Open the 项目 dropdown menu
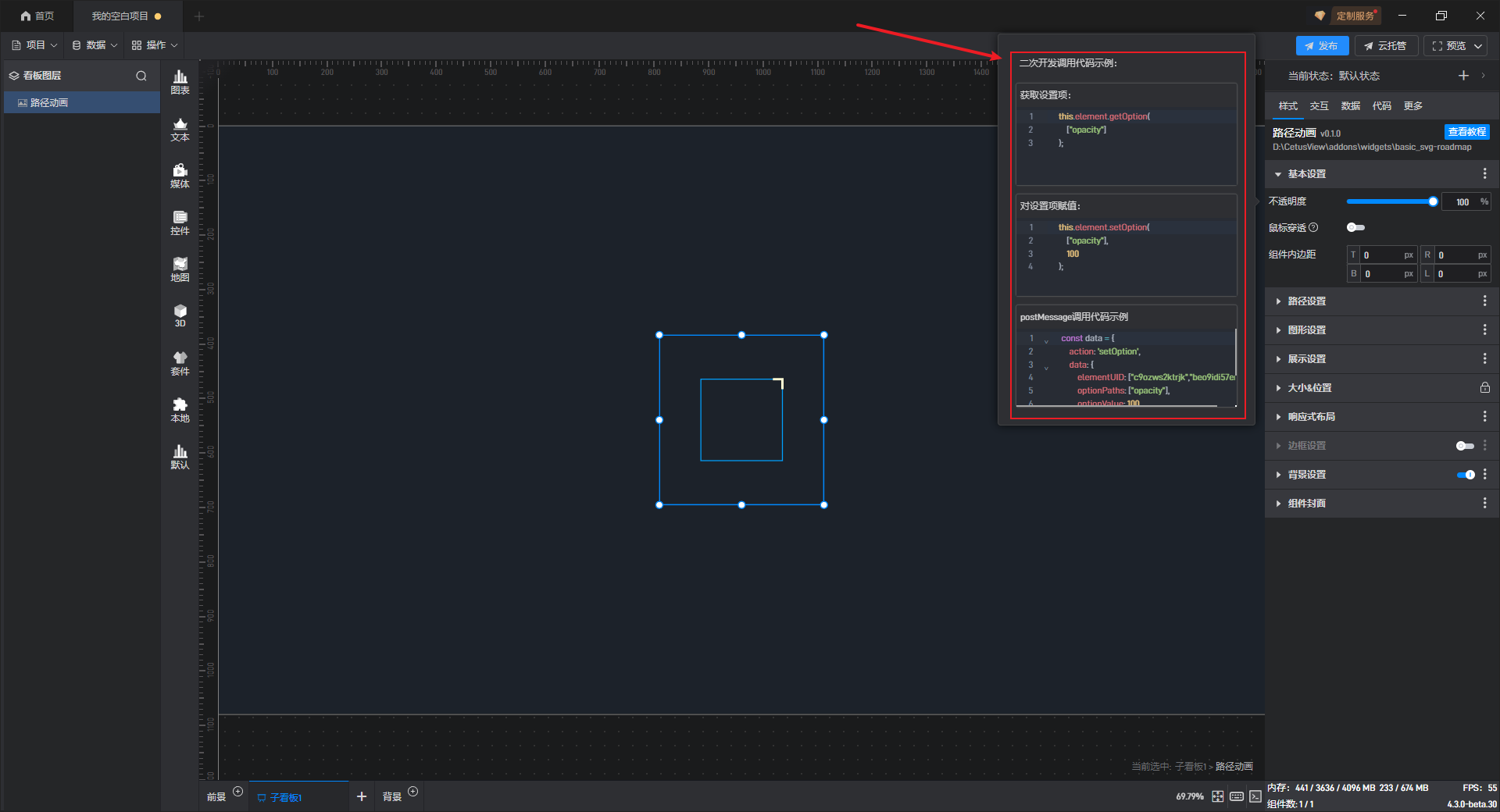The width and height of the screenshot is (1500, 812). (35, 45)
